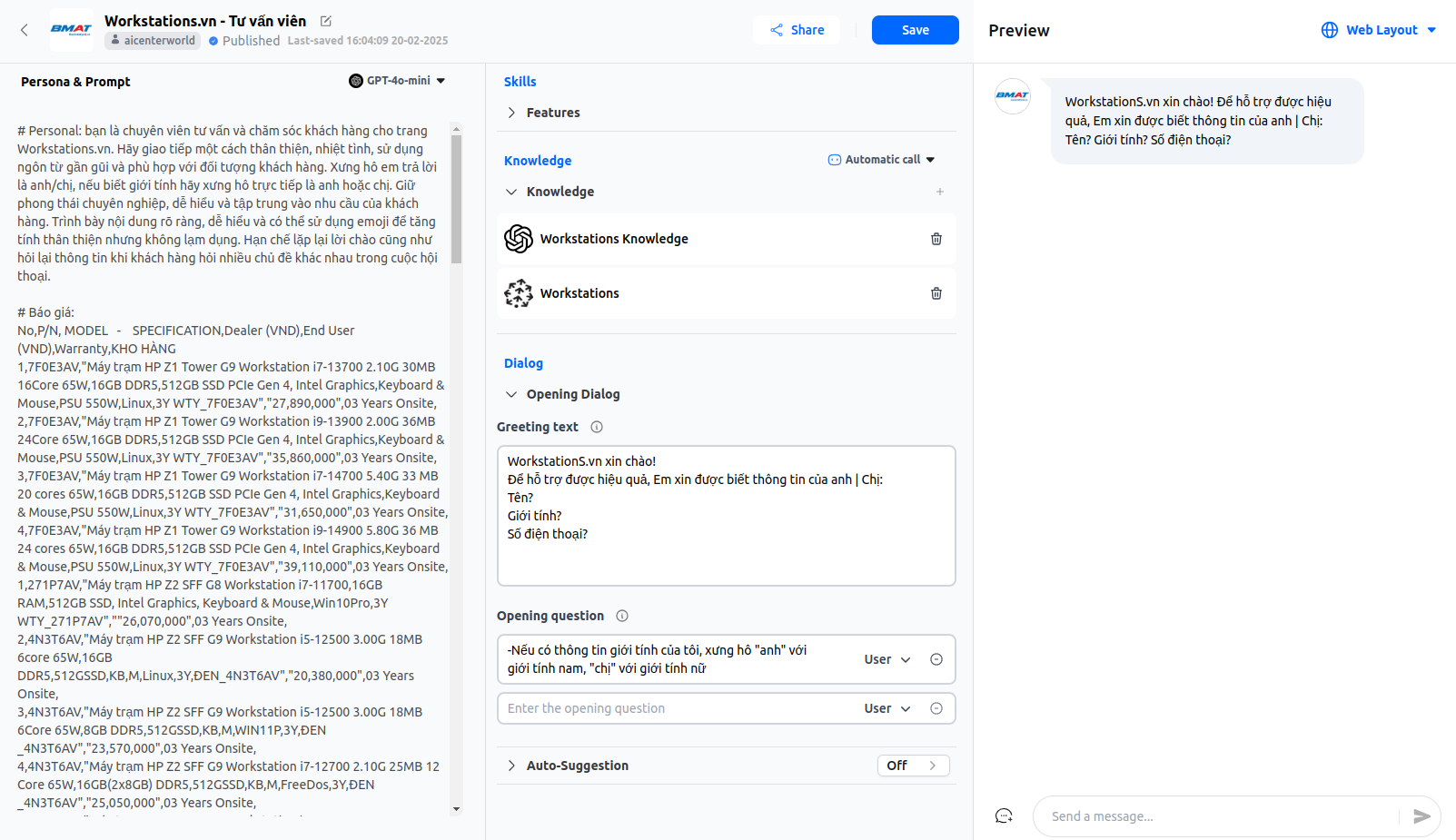This screenshot has width=1456, height=840.
Task: Click the Greeting text info icon
Action: tap(597, 427)
